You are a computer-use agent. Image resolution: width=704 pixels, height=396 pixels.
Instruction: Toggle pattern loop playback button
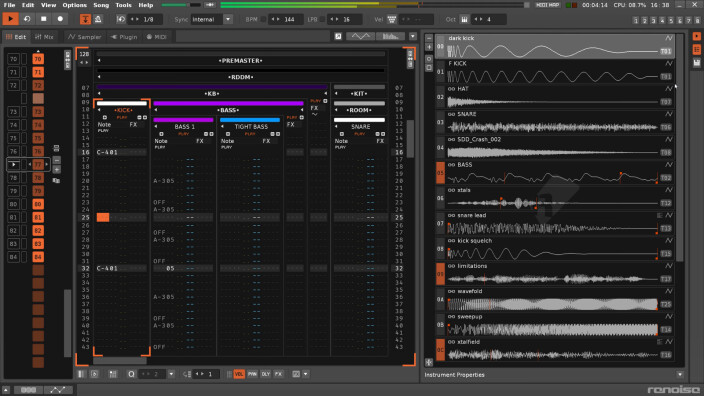point(27,19)
